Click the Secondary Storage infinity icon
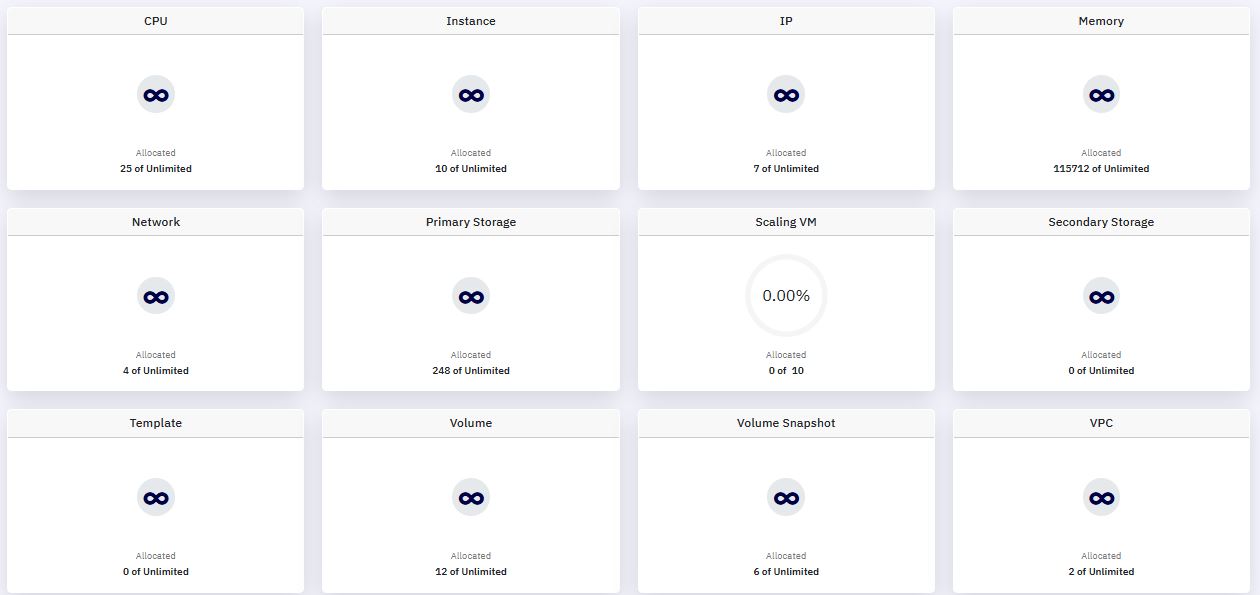This screenshot has height=595, width=1260. point(1101,296)
